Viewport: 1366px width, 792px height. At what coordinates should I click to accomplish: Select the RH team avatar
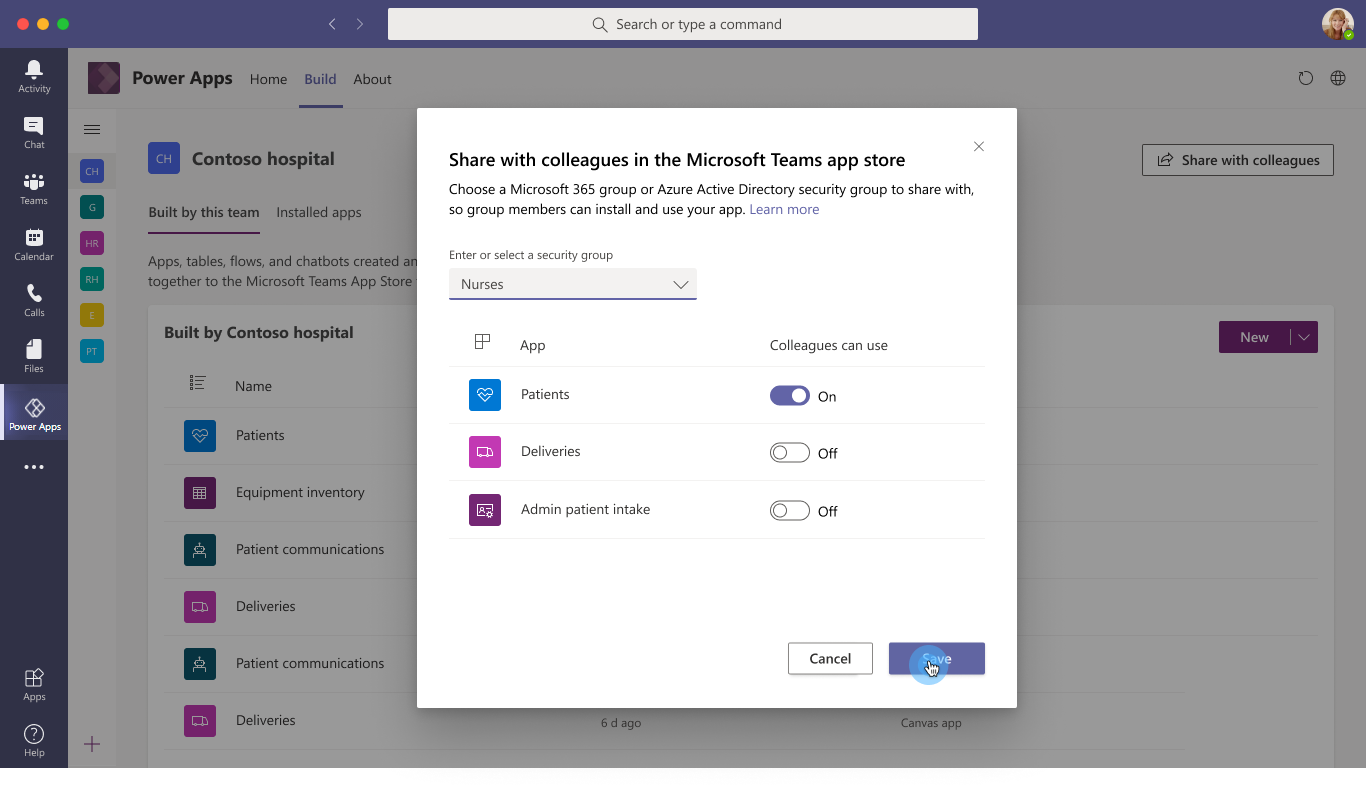[92, 279]
